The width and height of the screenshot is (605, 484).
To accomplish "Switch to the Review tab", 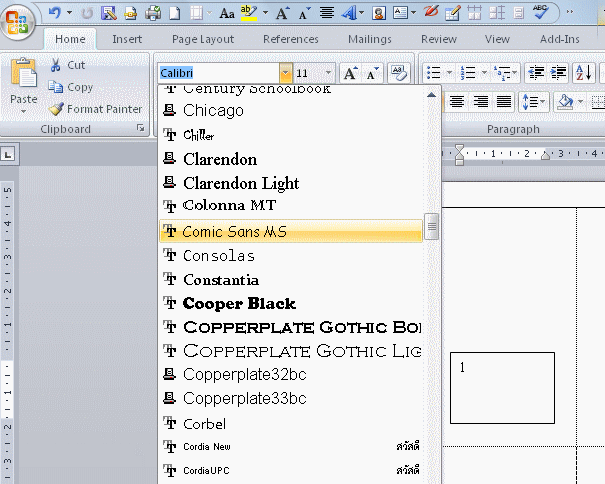I will pos(439,39).
